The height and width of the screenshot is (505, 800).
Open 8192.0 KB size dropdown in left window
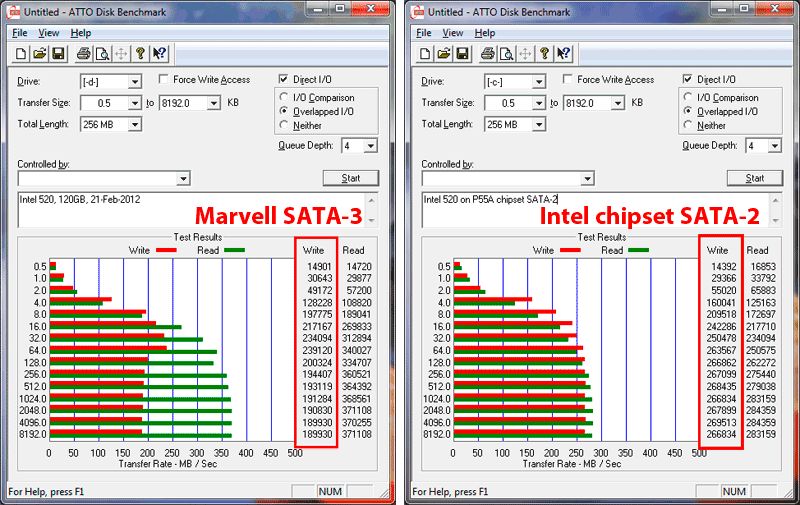214,104
